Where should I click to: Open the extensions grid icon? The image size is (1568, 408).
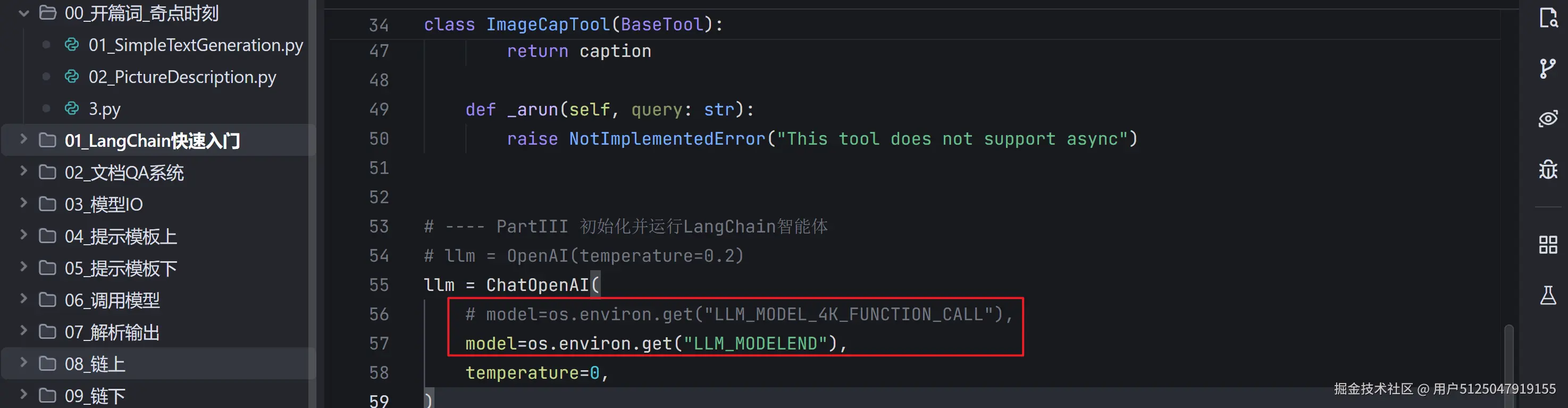click(1548, 245)
